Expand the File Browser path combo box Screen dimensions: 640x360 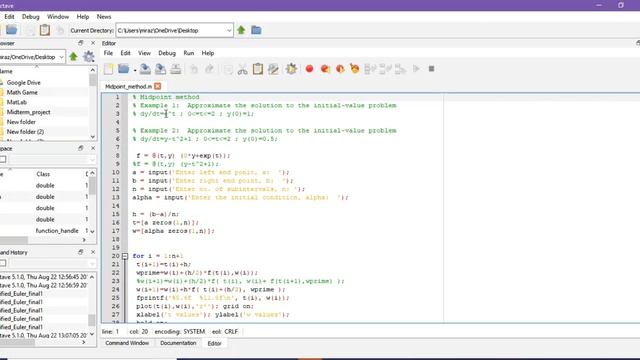pyautogui.click(x=61, y=57)
